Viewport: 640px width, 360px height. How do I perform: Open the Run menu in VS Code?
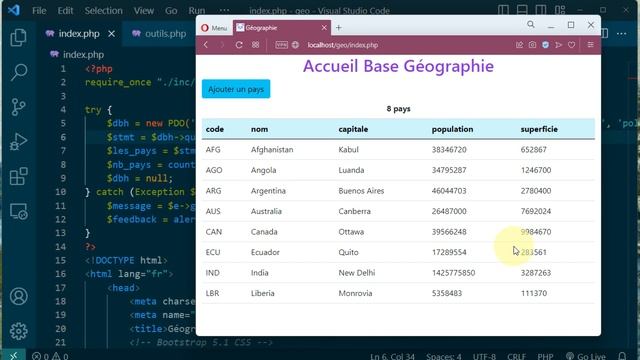click(x=197, y=11)
